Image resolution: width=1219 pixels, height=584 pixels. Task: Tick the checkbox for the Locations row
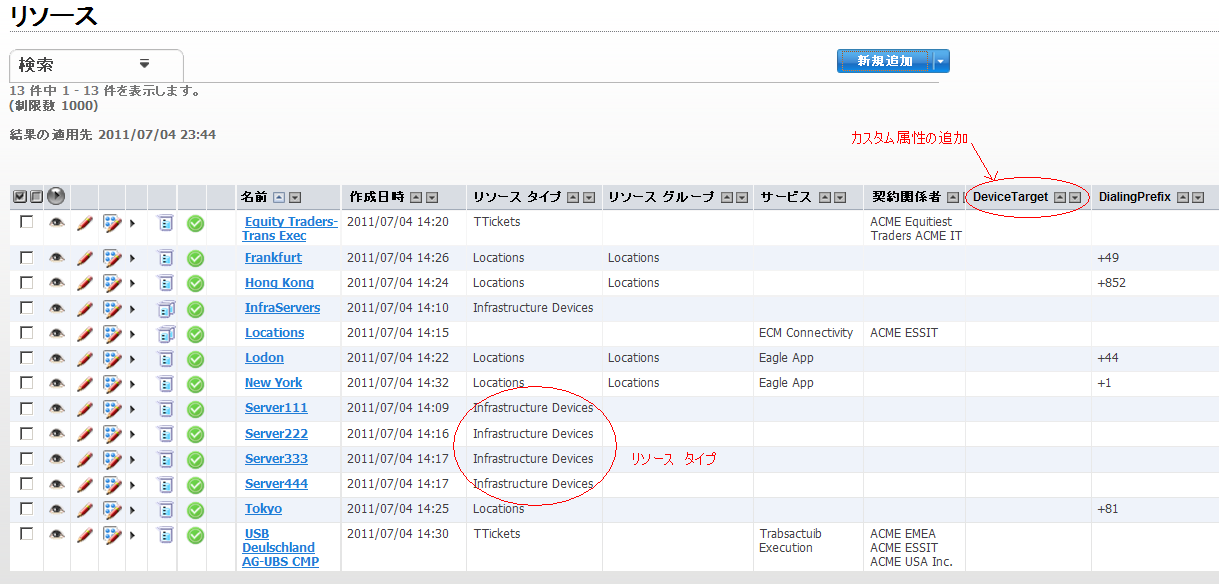click(x=27, y=333)
